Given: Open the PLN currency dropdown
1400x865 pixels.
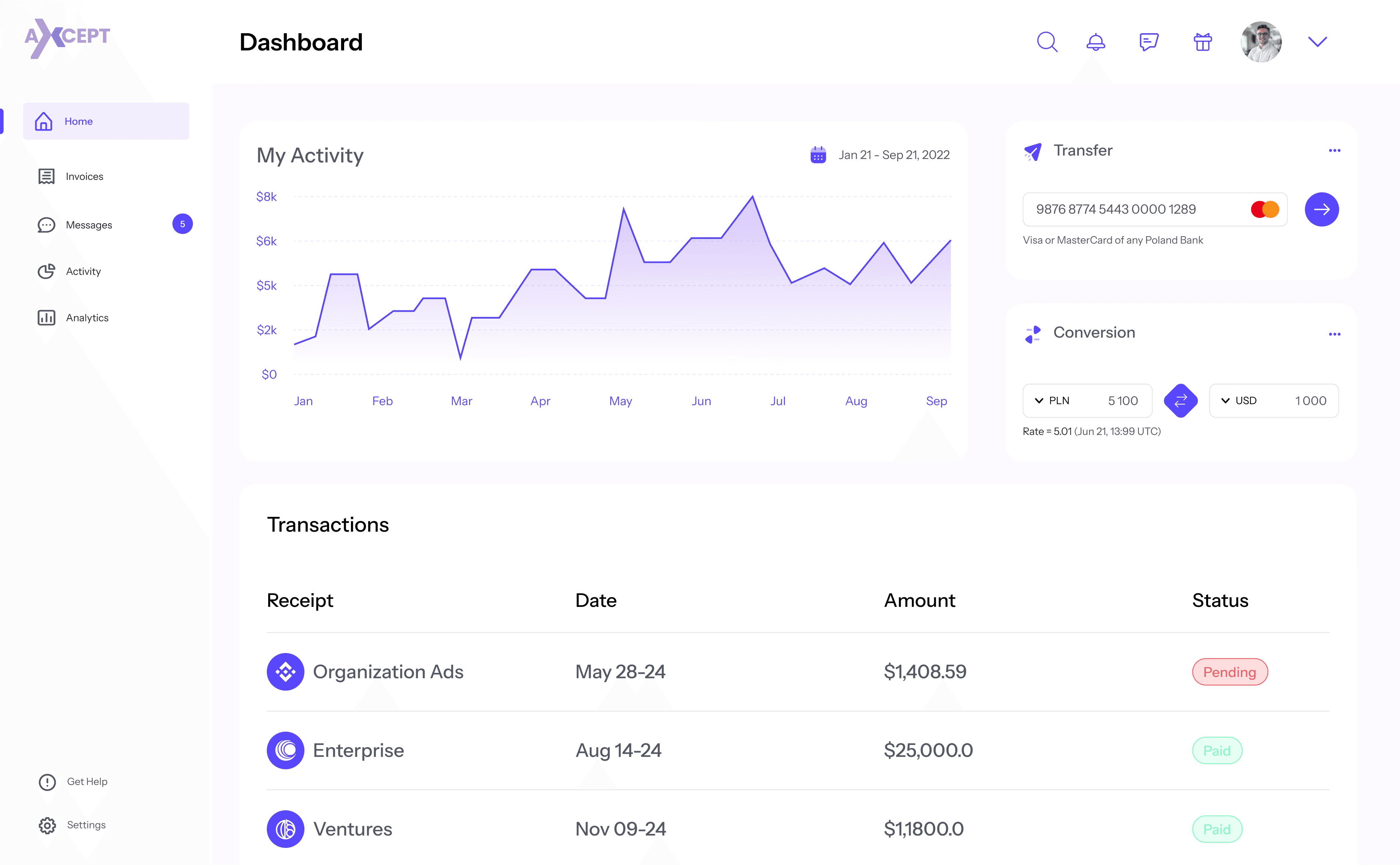Looking at the screenshot, I should [x=1039, y=401].
